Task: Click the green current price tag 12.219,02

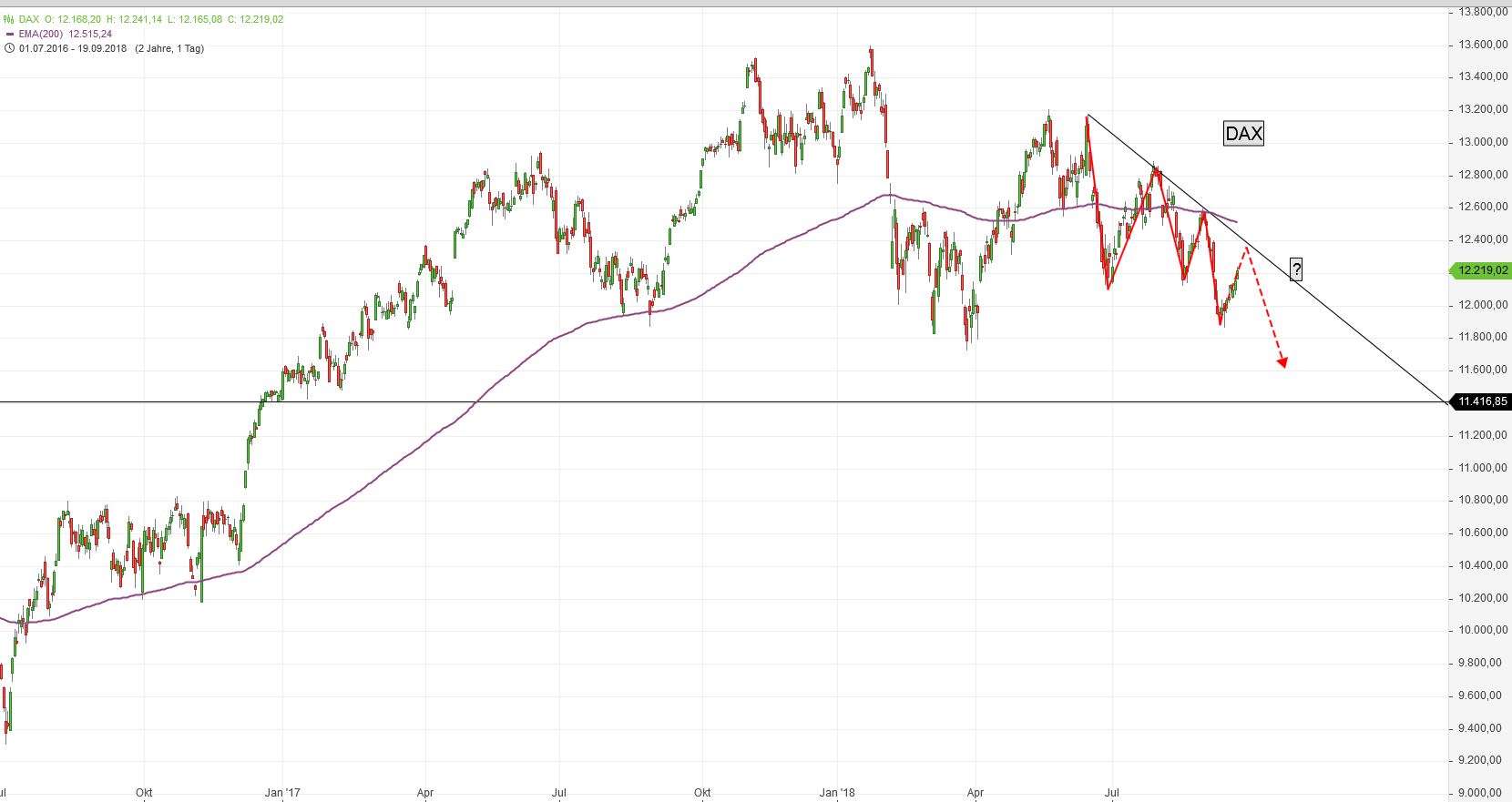Action: (x=1482, y=270)
